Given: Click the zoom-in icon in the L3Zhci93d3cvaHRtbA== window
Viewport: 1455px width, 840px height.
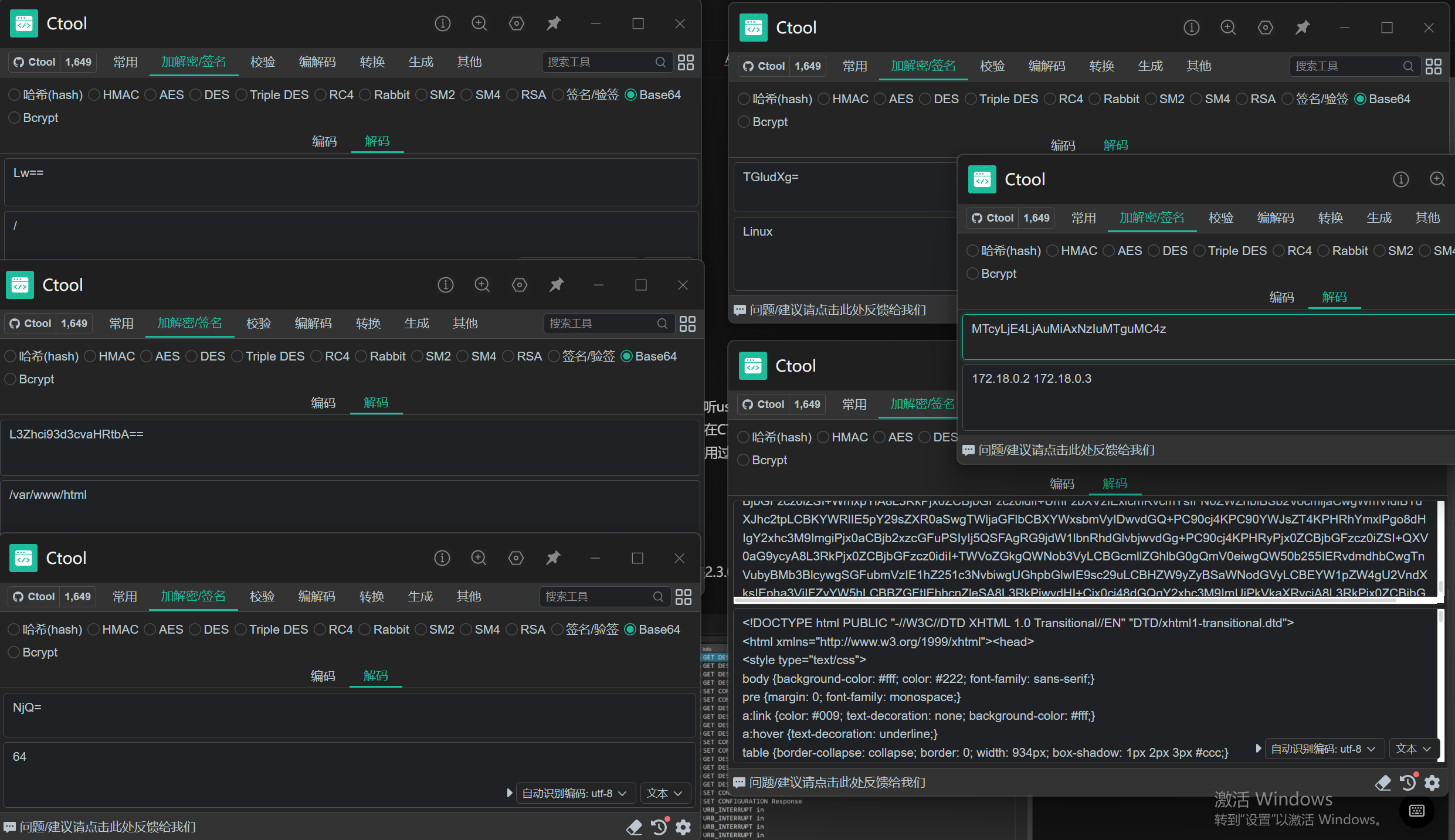Looking at the screenshot, I should 482,285.
